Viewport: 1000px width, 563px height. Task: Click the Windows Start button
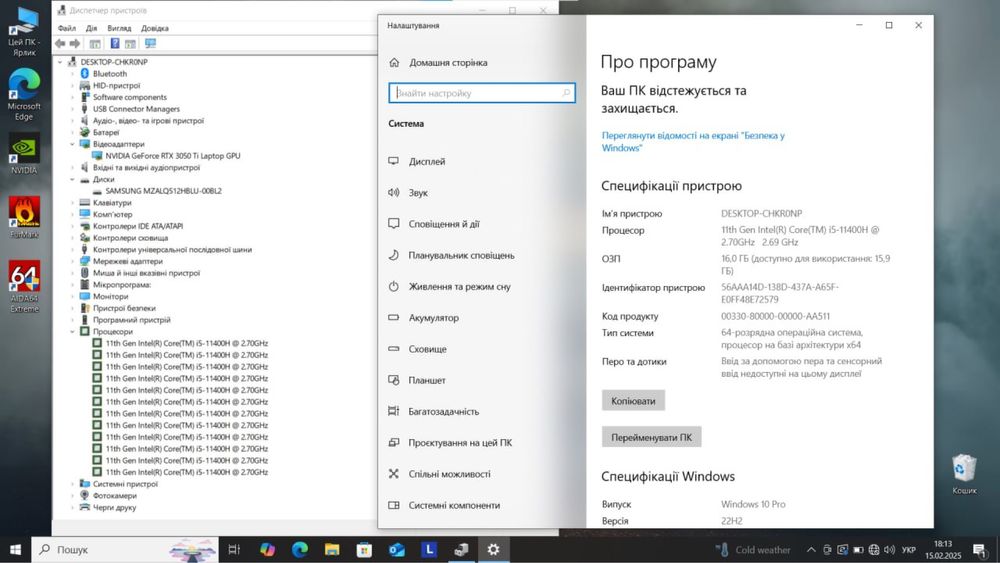tap(15, 550)
